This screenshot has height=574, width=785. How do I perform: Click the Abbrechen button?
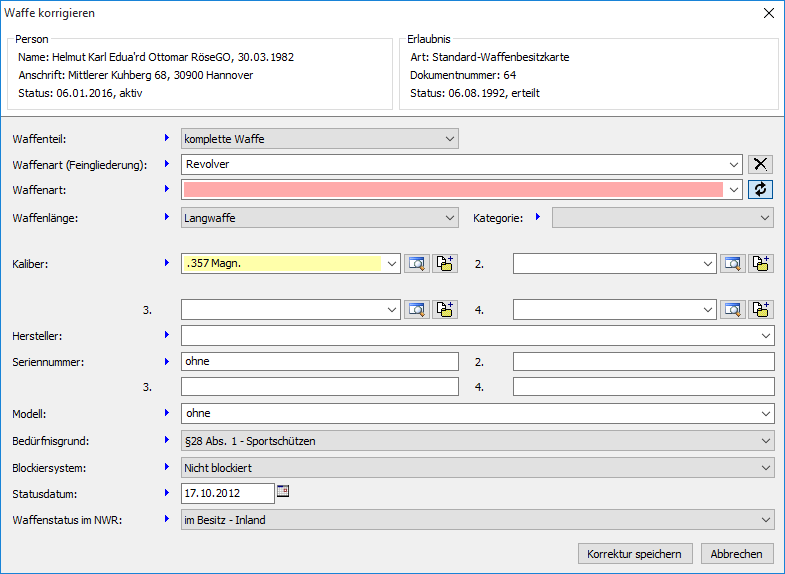(x=737, y=553)
